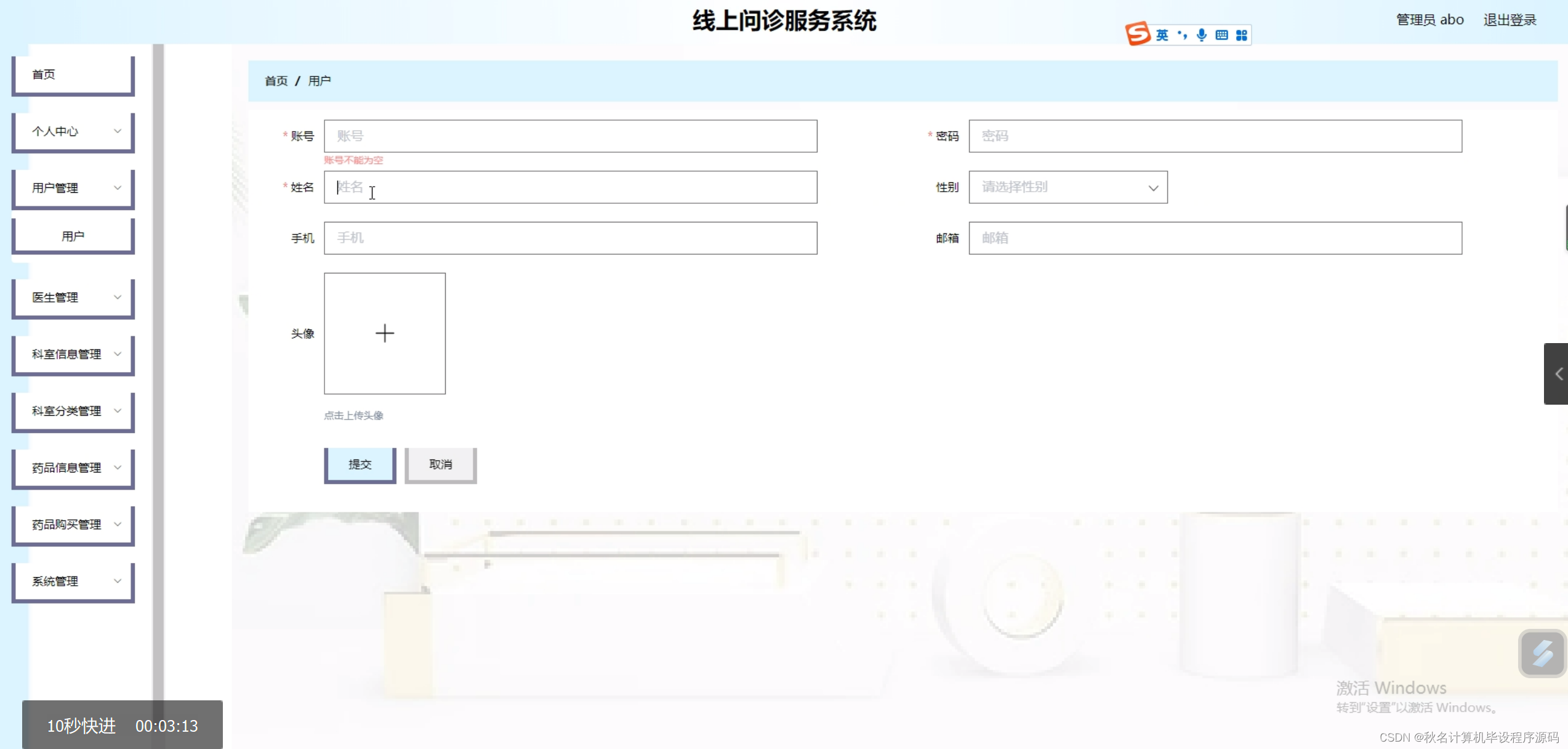Click the 取消 cancel button

click(441, 464)
